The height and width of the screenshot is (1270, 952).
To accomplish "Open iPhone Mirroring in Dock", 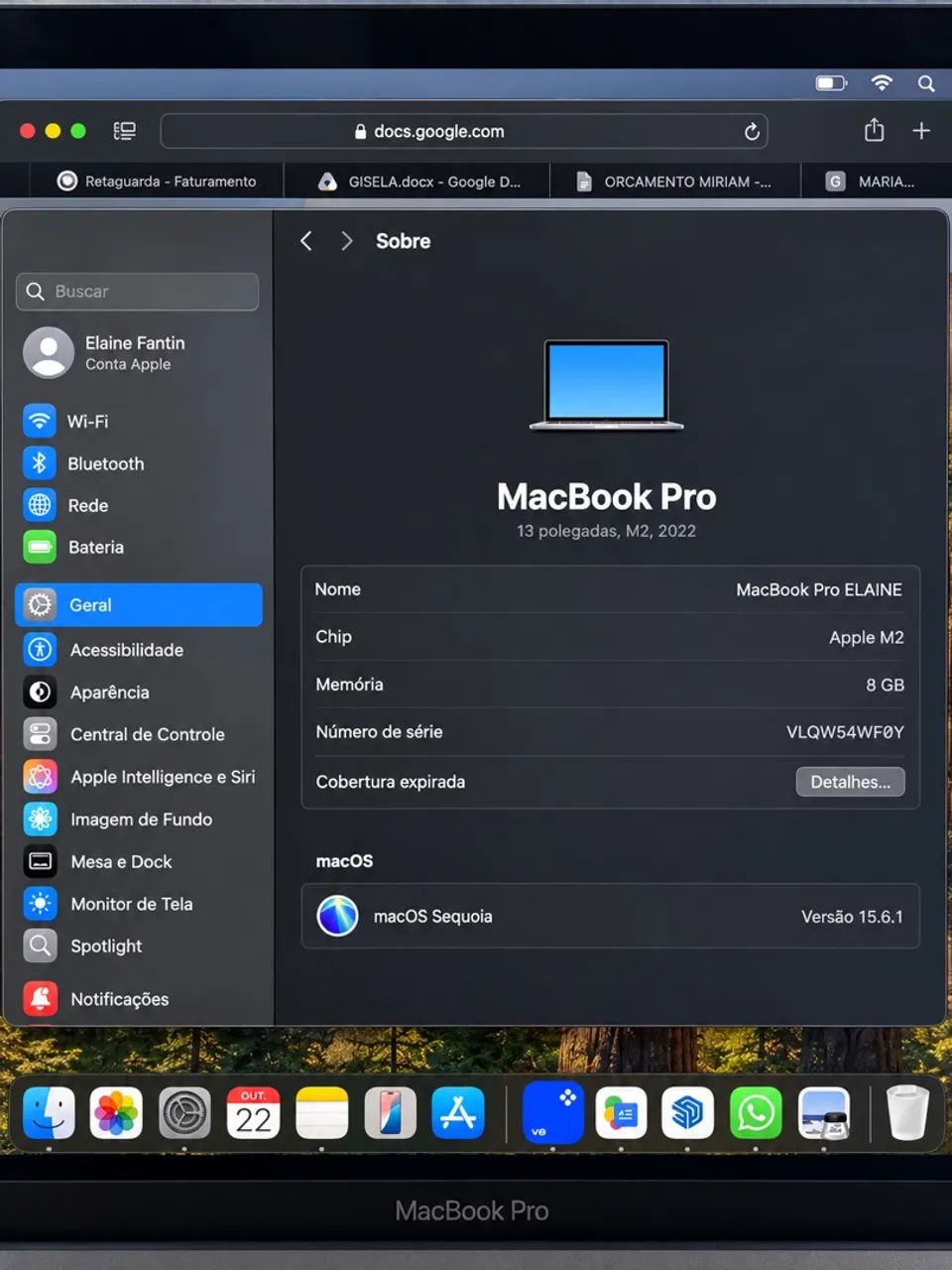I will [390, 1112].
